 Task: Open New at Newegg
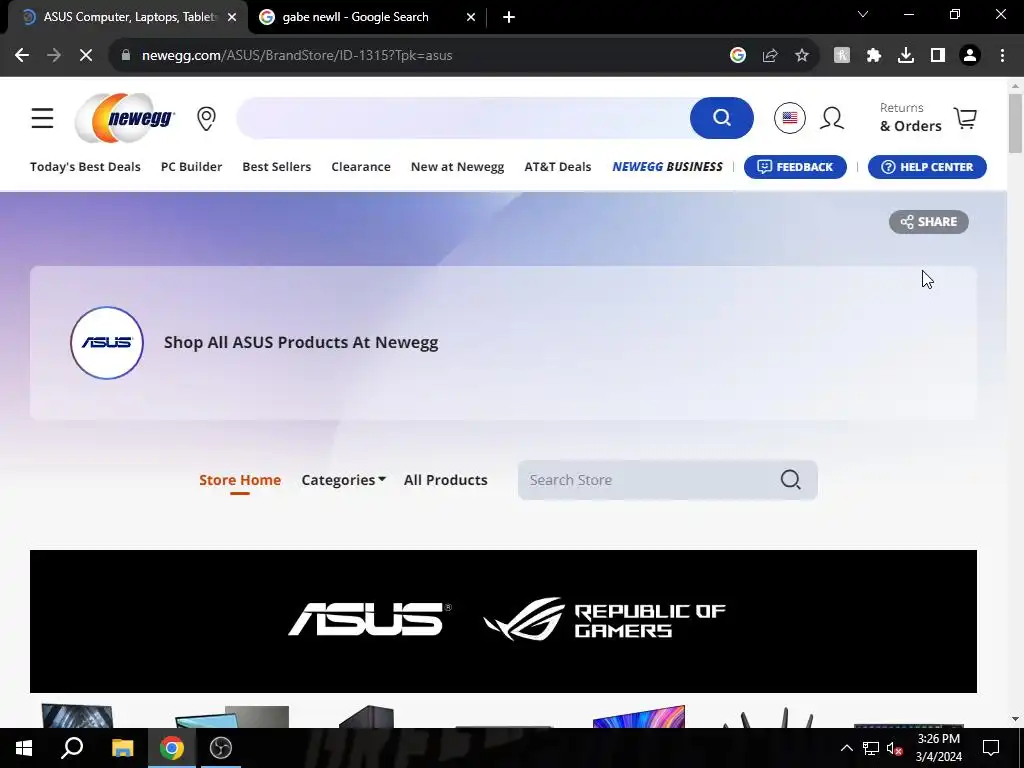pos(457,167)
